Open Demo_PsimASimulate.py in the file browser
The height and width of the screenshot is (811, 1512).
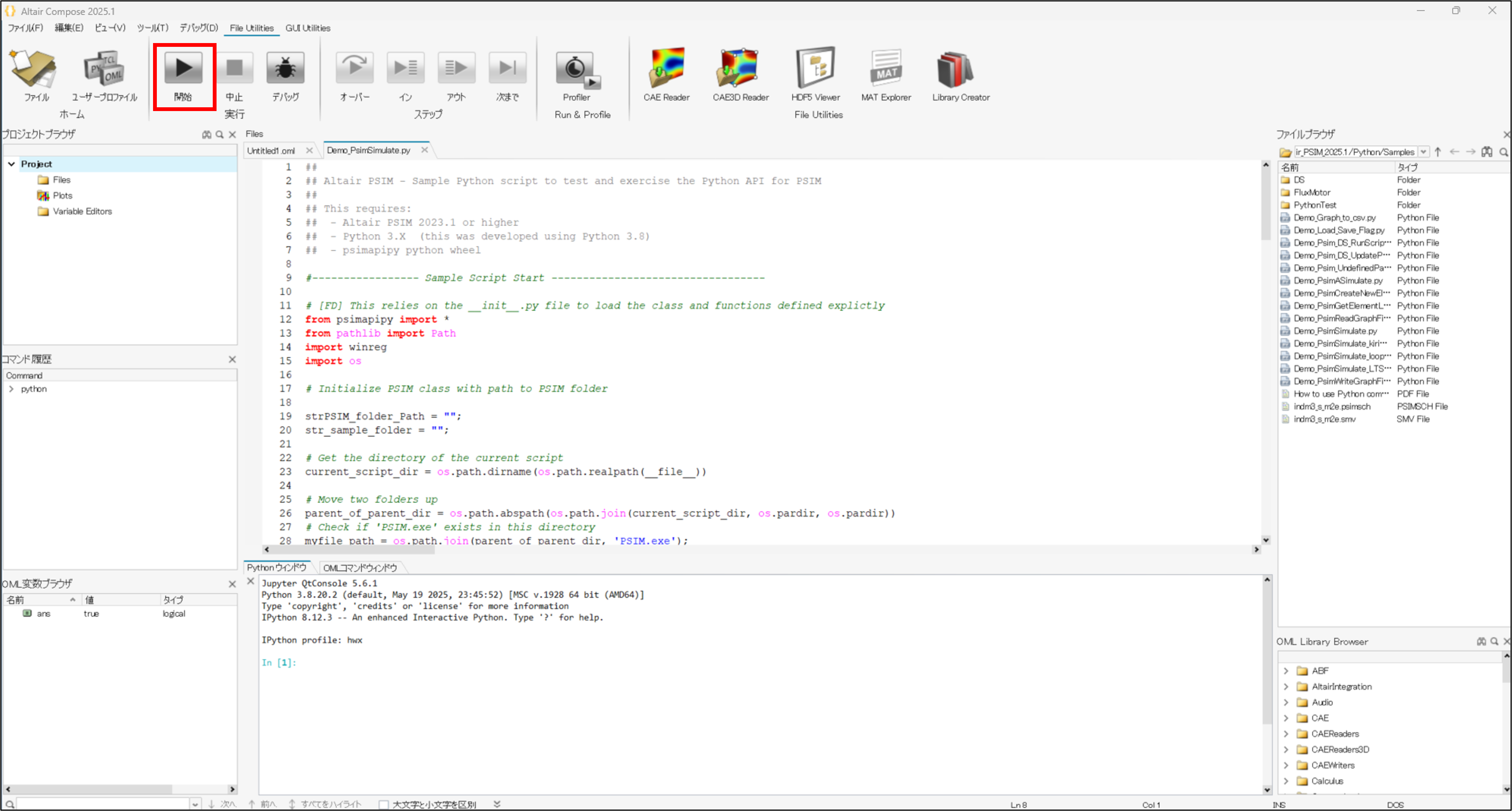[1338, 281]
